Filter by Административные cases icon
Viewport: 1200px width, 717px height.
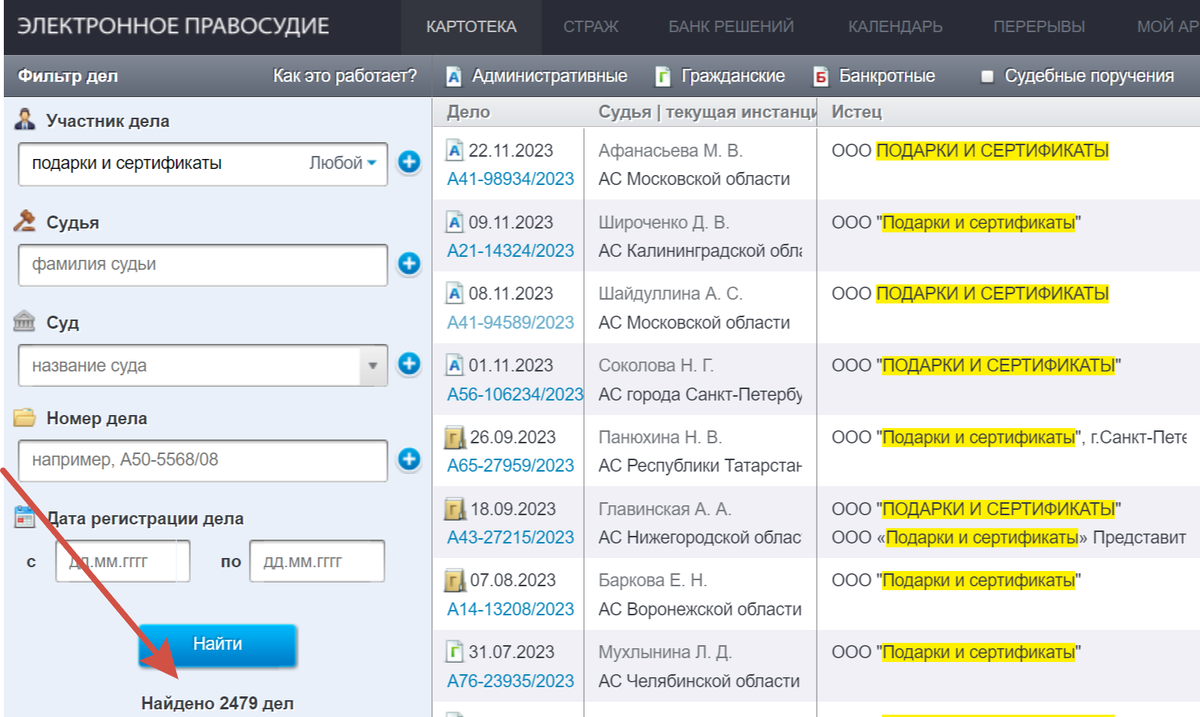454,76
